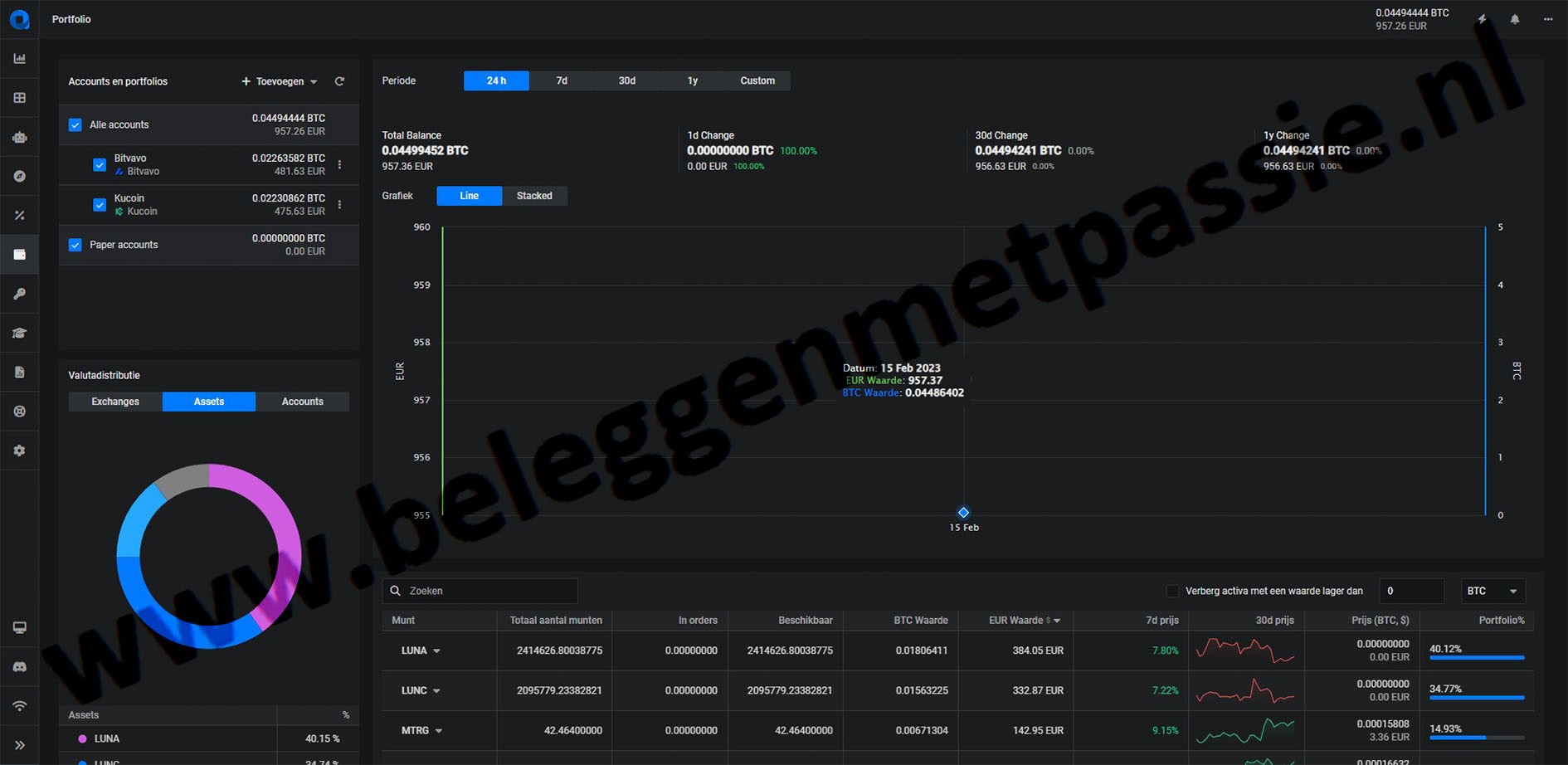Image resolution: width=1568 pixels, height=765 pixels.
Task: Expand the LUNA coin dropdown arrow
Action: pos(436,651)
